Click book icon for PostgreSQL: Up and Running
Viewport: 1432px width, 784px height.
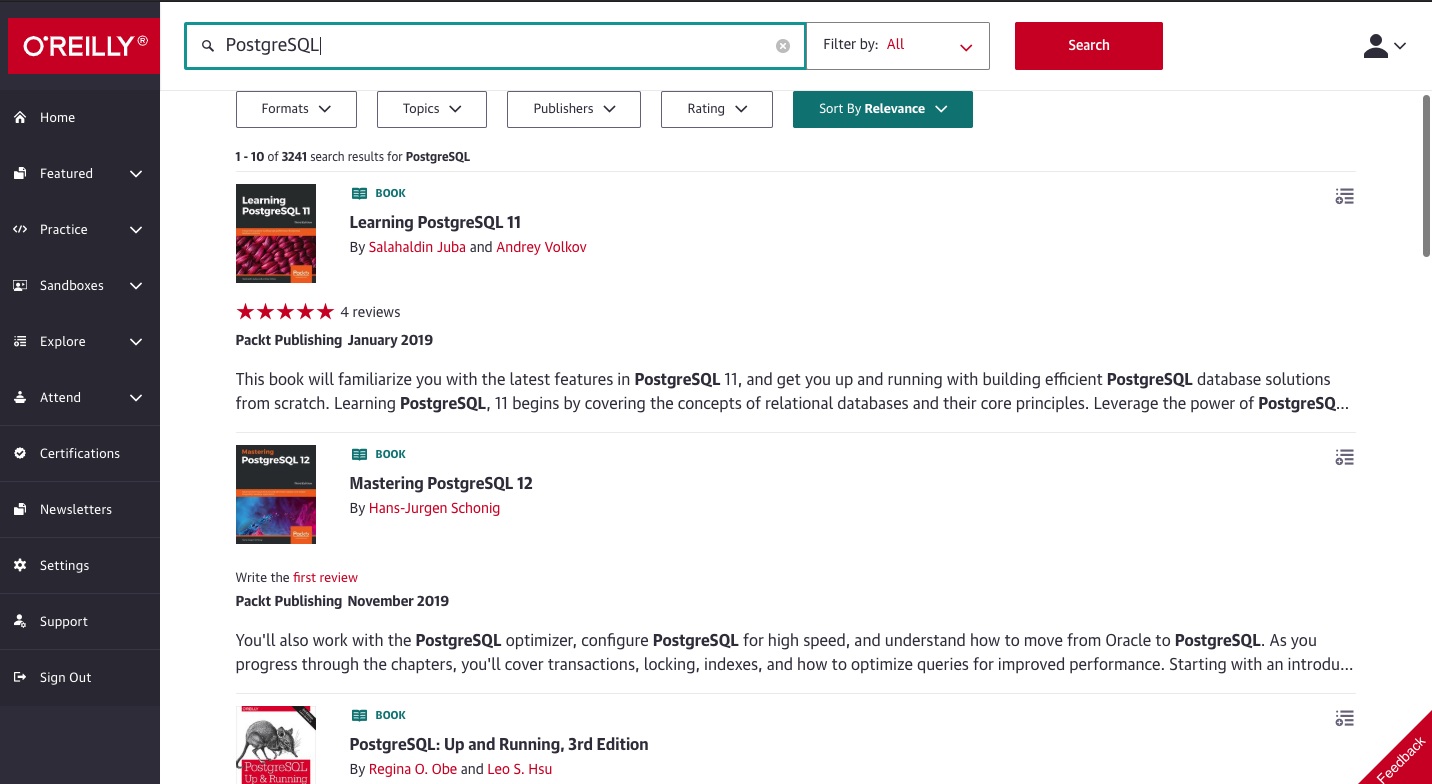pos(360,715)
